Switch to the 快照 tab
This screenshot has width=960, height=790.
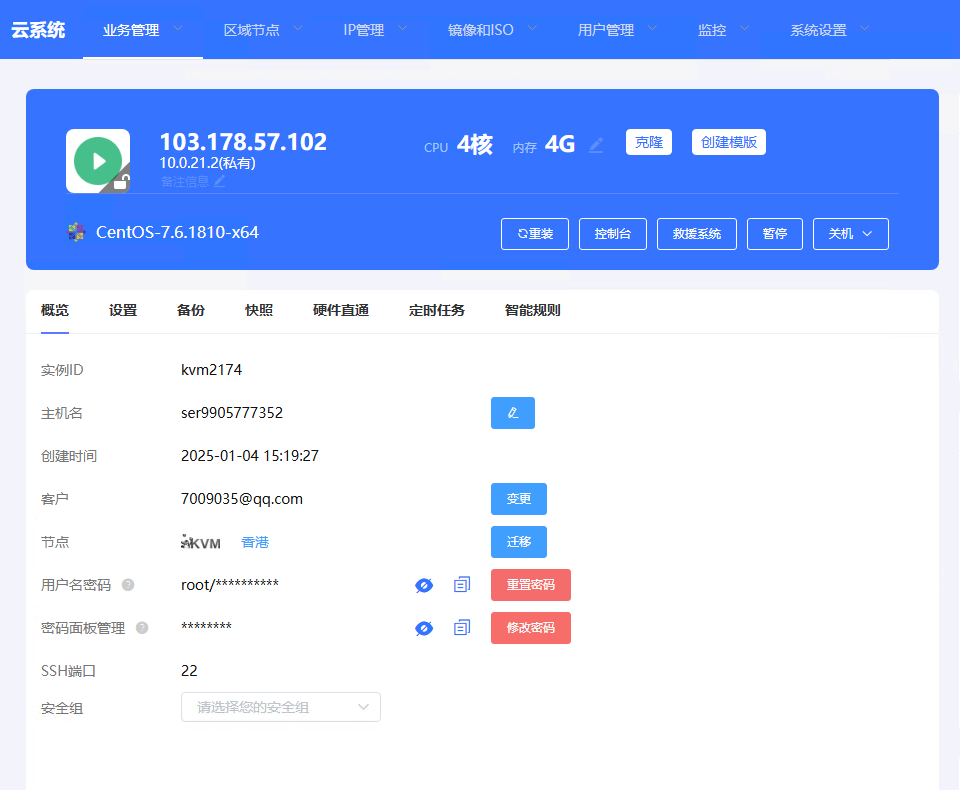point(258,311)
